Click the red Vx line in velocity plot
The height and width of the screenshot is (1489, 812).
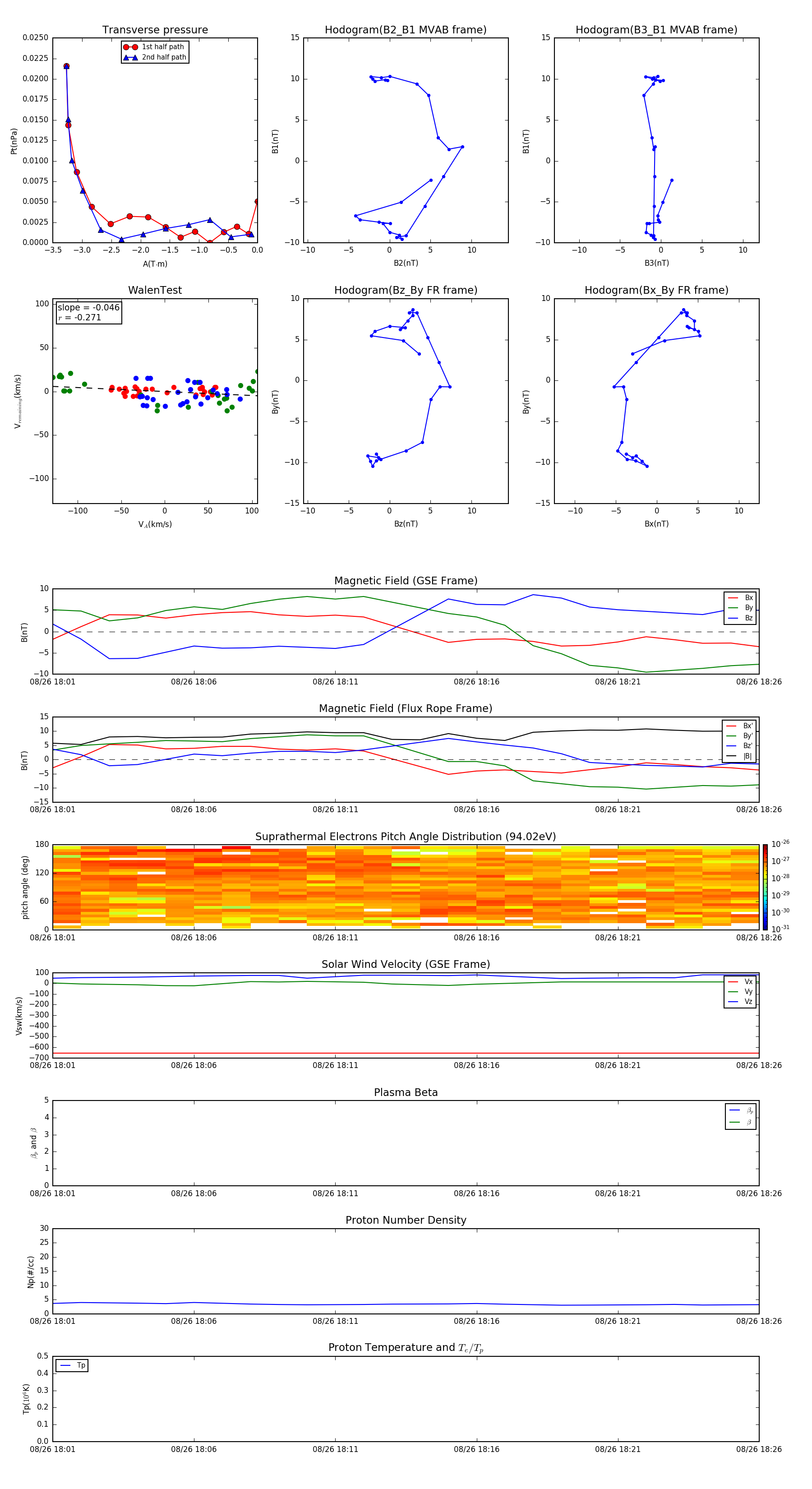coord(406,1054)
